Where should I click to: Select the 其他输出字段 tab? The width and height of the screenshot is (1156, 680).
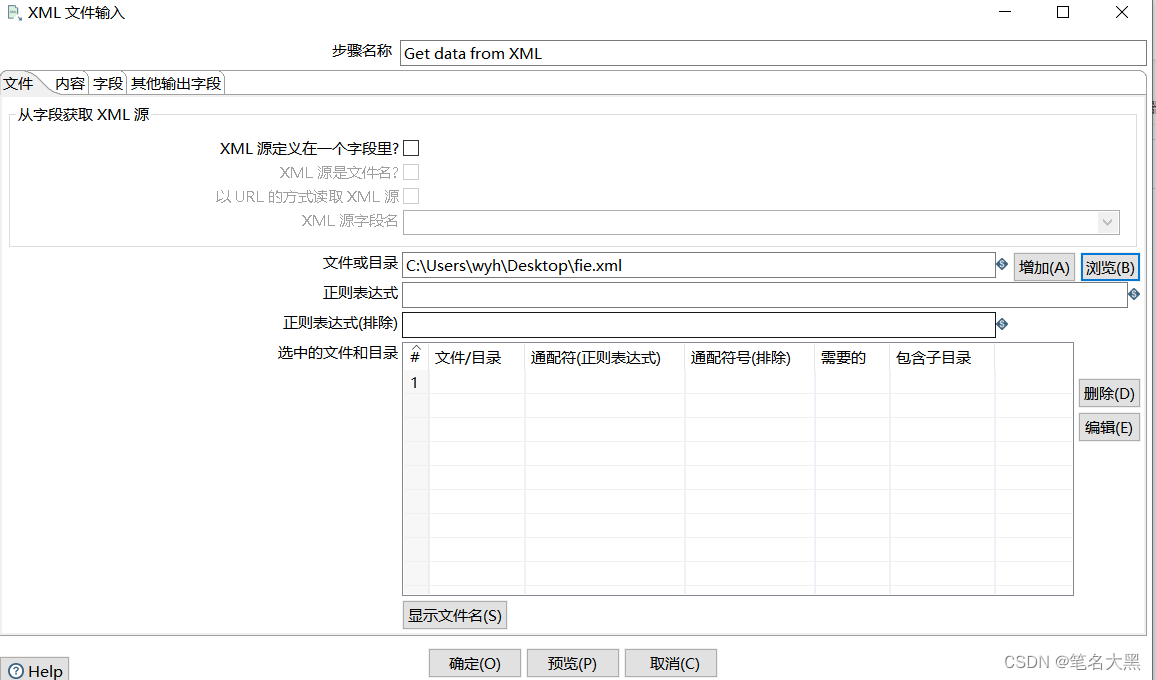coord(175,84)
